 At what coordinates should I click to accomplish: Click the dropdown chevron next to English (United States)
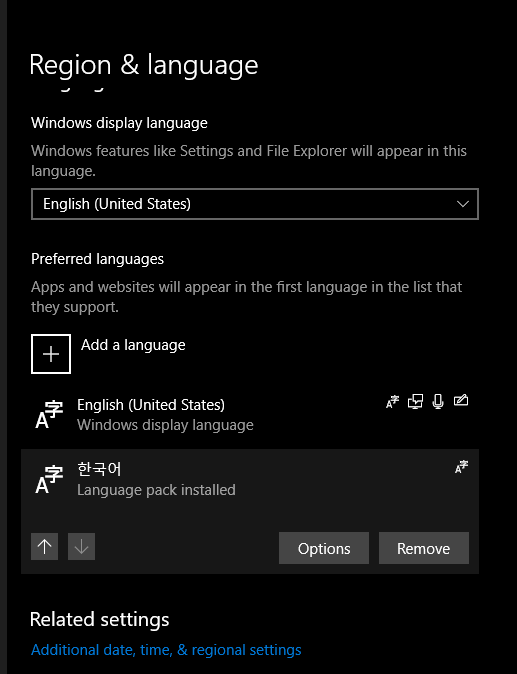coord(462,204)
